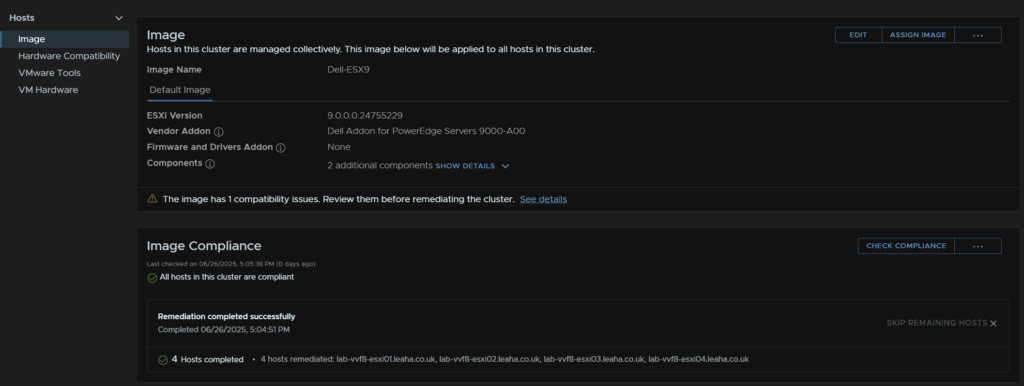Open Image Compliance ellipsis menu
The image size is (1024, 386).
tap(978, 246)
